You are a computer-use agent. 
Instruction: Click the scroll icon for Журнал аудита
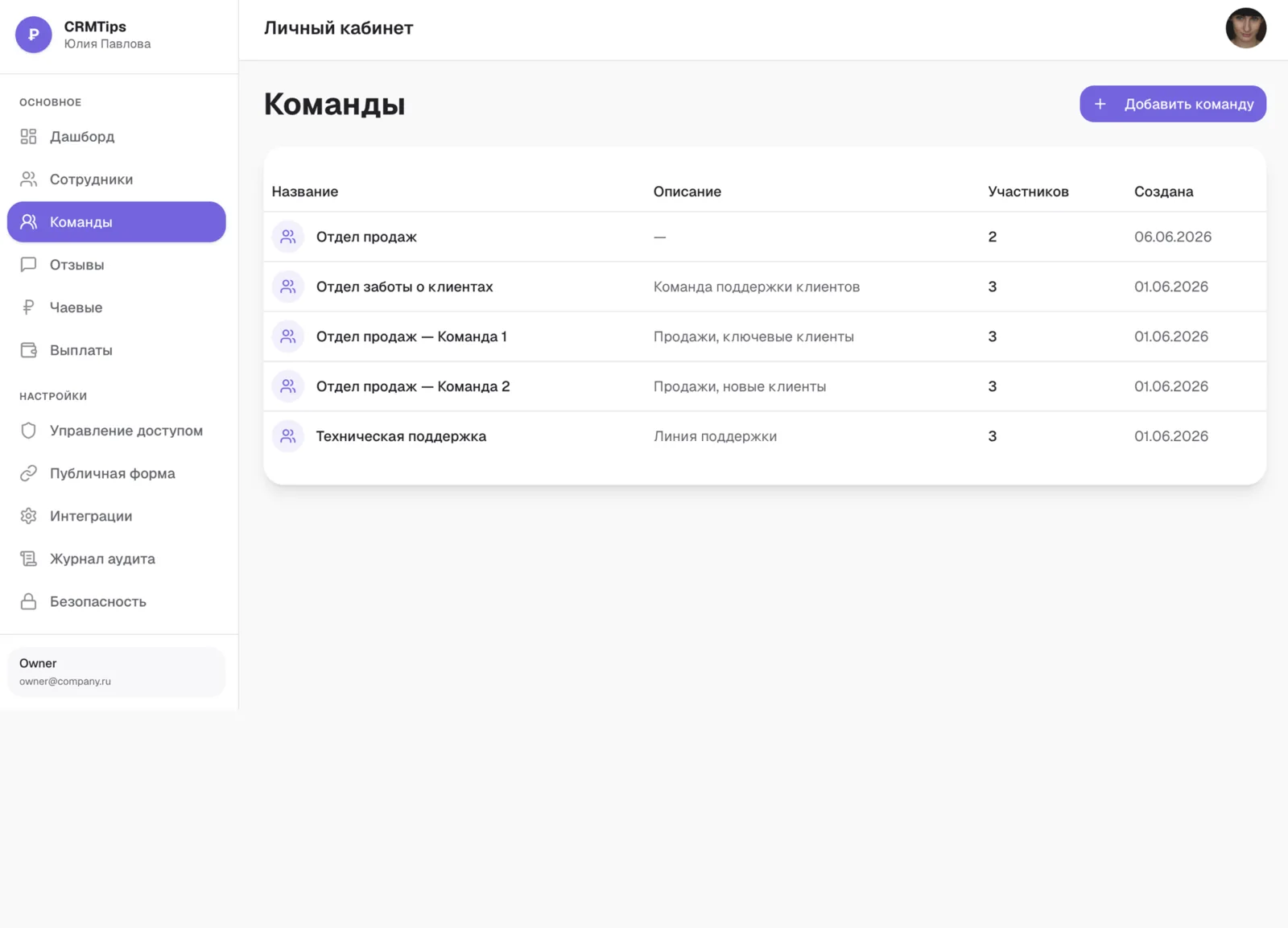(28, 559)
